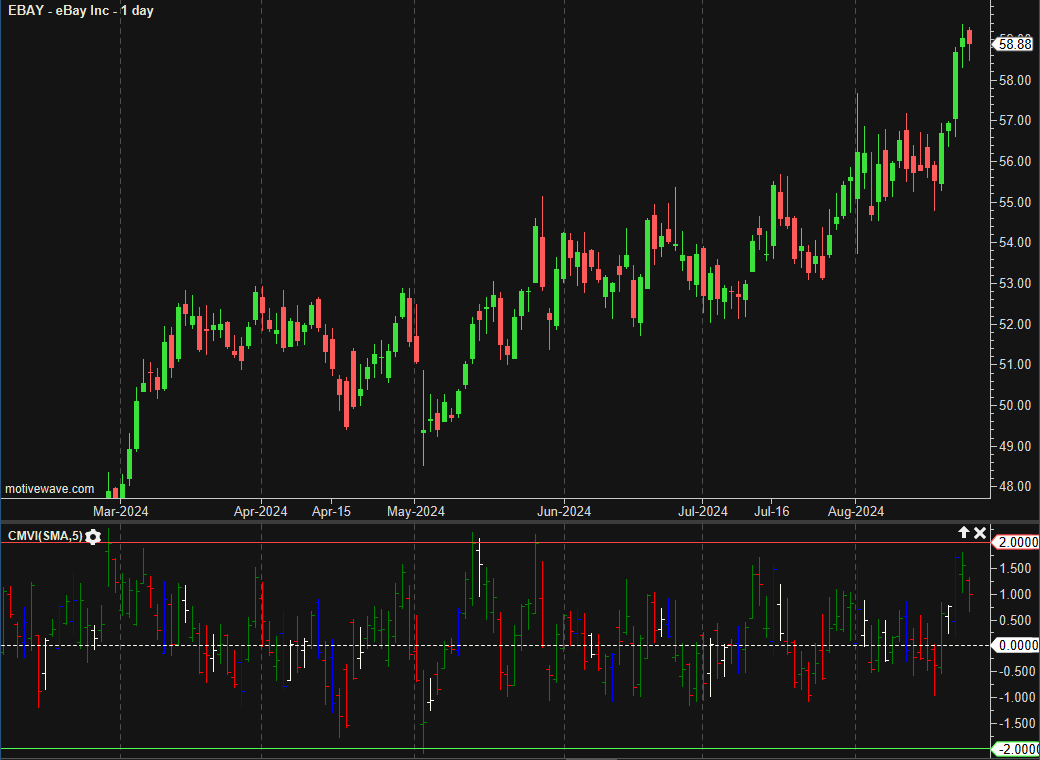Move CMVI panel up with arrow
Screen dimensions: 1040x760
pos(964,533)
